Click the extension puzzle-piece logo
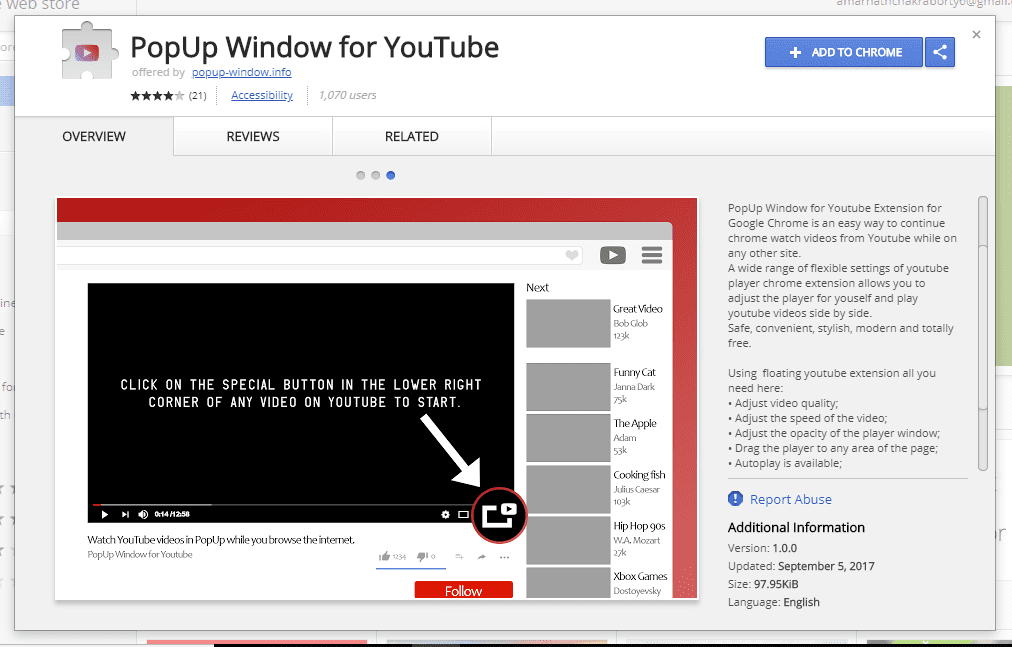Screen dimensions: 1012x647 click(x=89, y=52)
